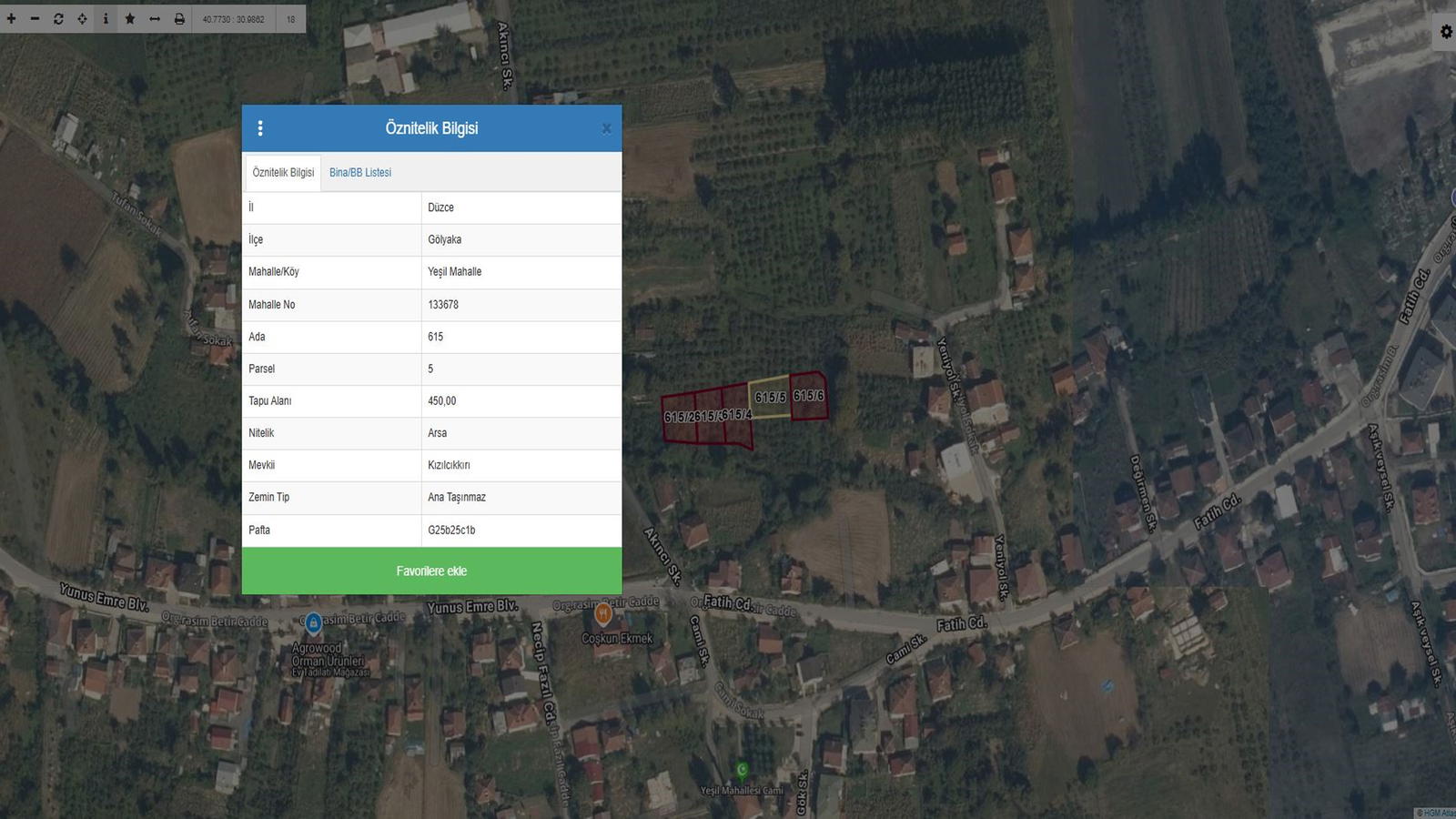Click the Favorilere ekle button
Viewport: 1456px width, 819px height.
[431, 571]
